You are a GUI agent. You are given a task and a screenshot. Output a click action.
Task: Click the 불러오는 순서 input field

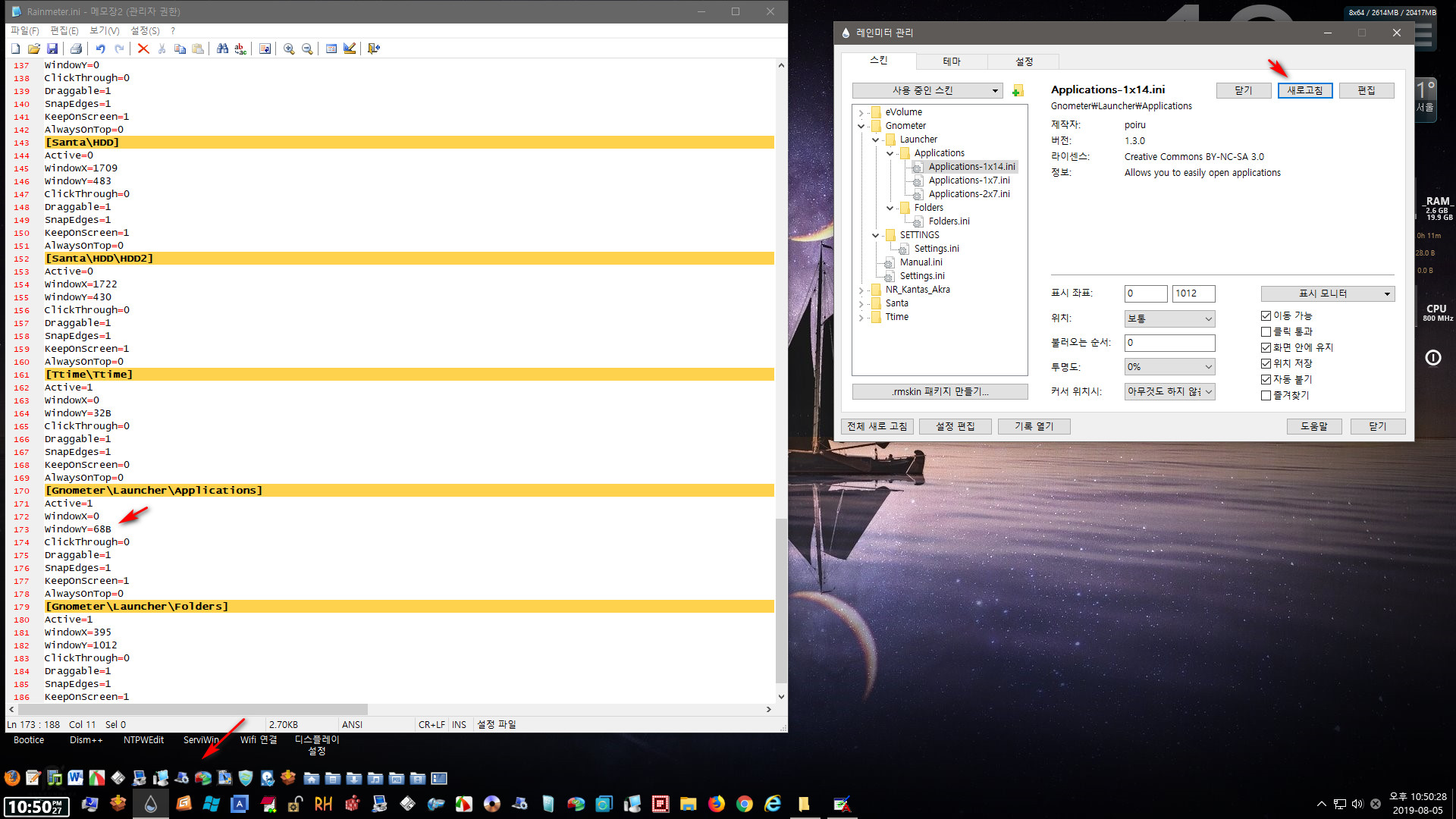[x=1169, y=343]
